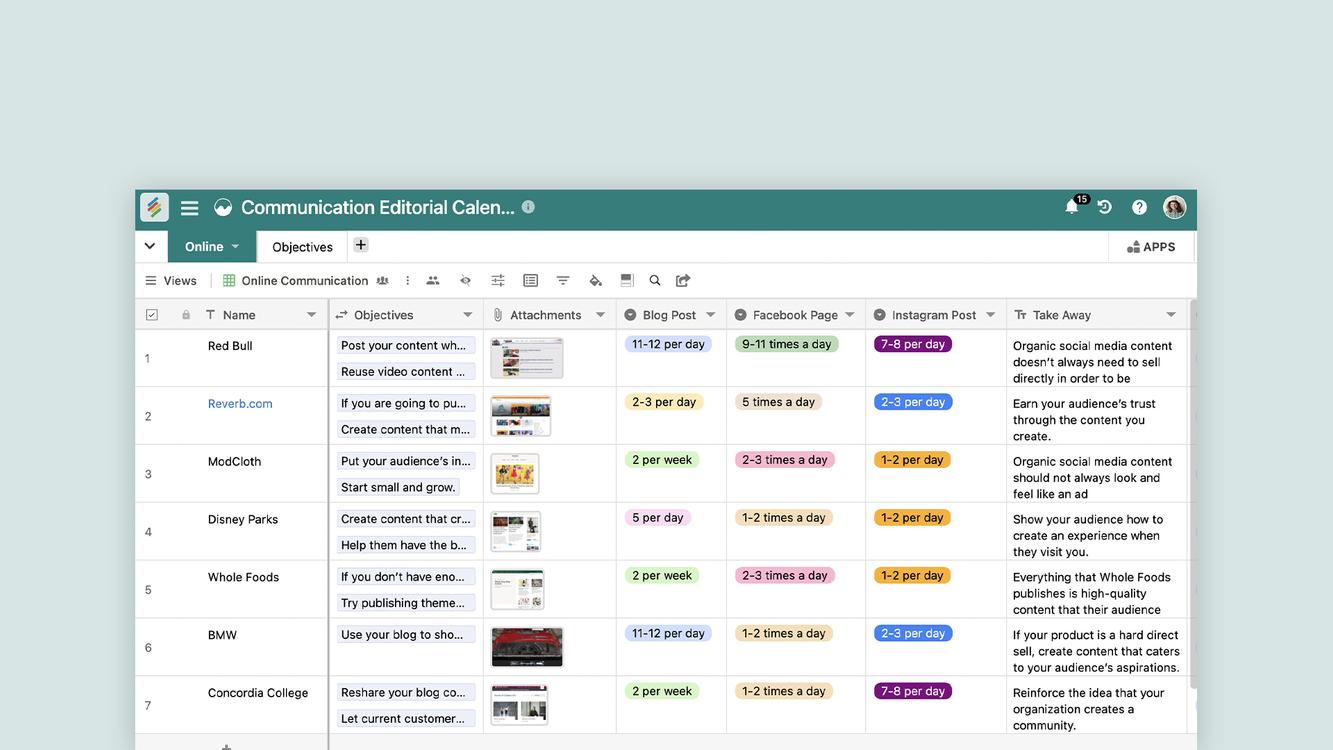
Task: Click row number 6
Action: coord(148,648)
